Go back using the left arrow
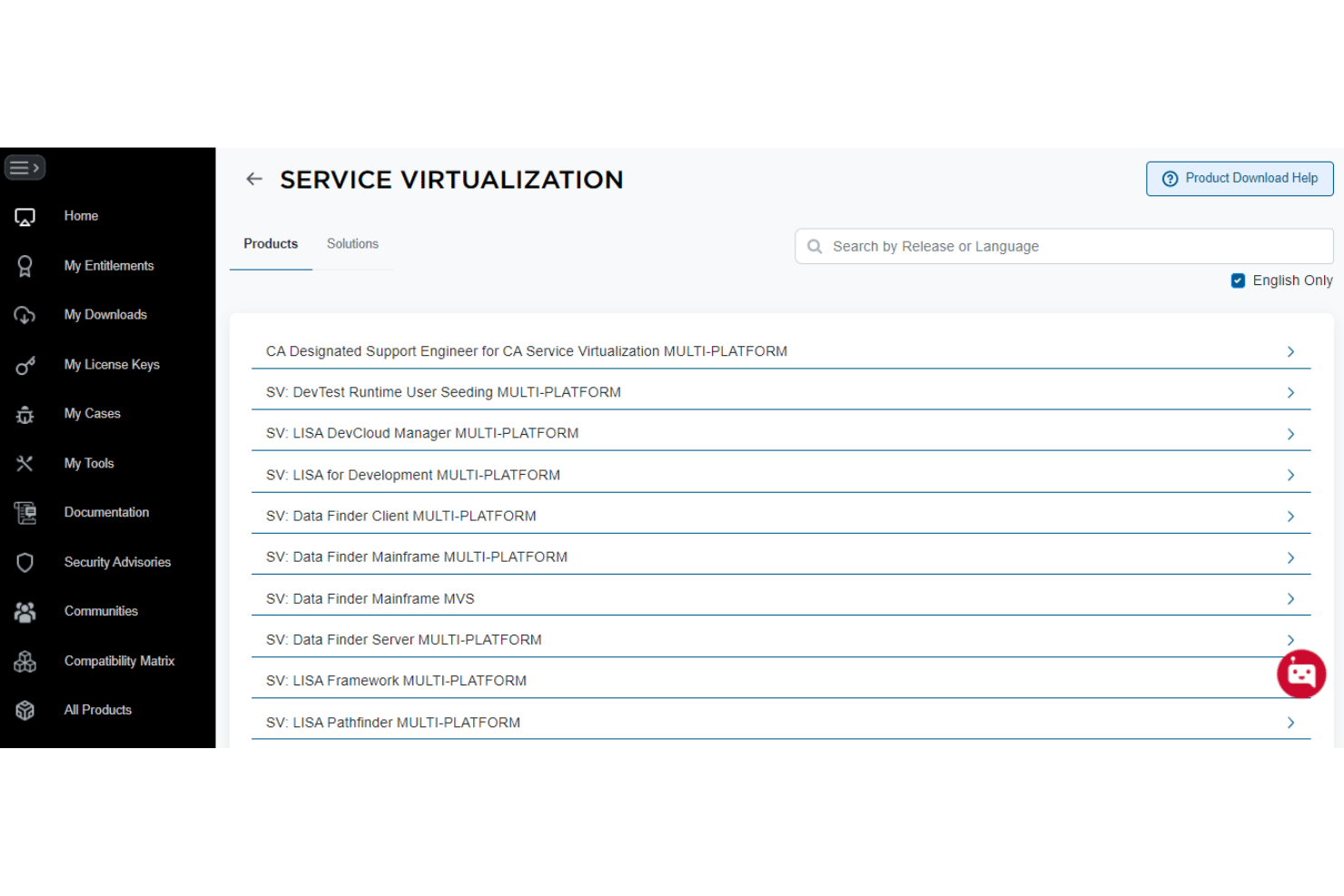This screenshot has width=1344, height=896. click(254, 179)
